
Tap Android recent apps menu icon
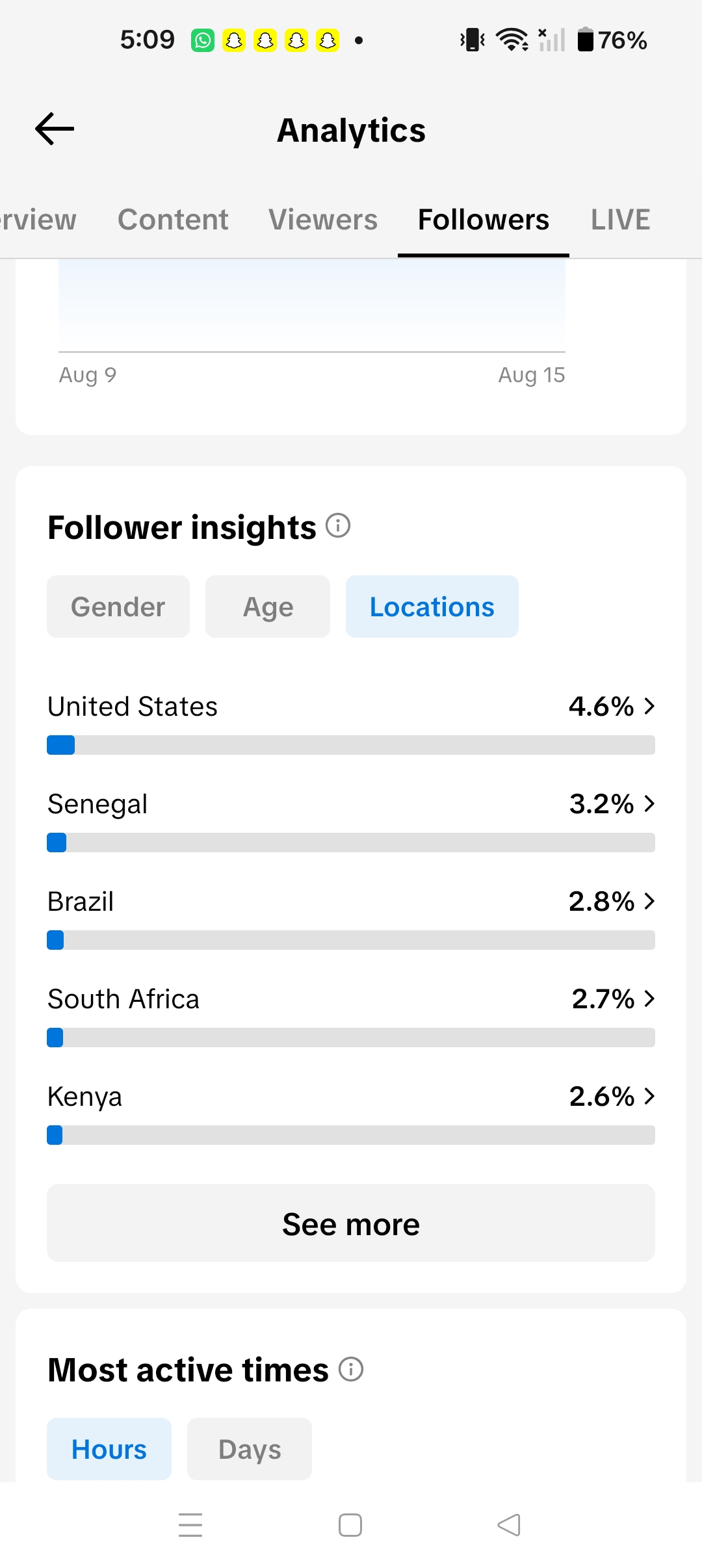coord(190,1524)
